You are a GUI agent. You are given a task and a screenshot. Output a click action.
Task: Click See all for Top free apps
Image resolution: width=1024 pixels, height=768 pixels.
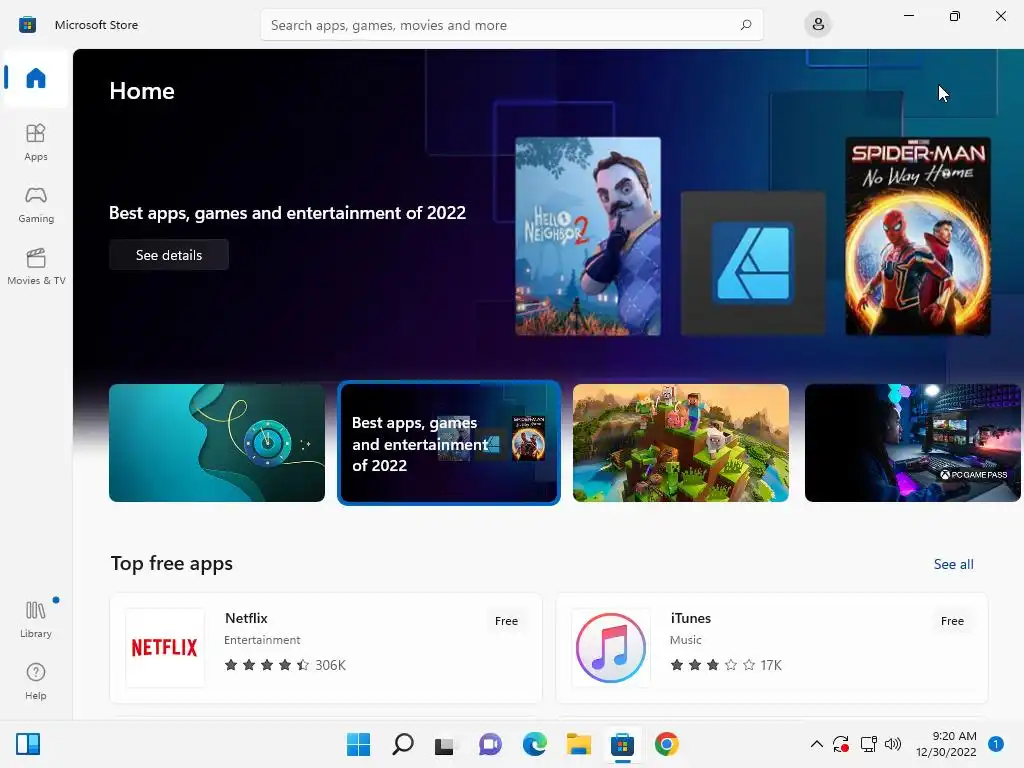click(x=953, y=564)
